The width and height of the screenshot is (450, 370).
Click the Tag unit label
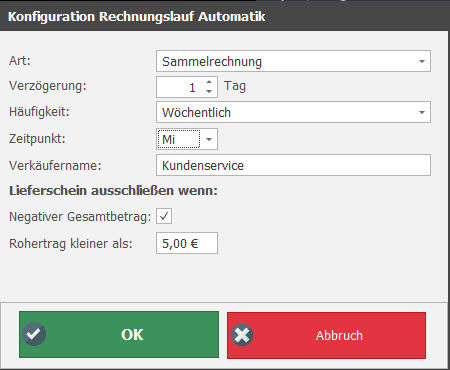[235, 86]
